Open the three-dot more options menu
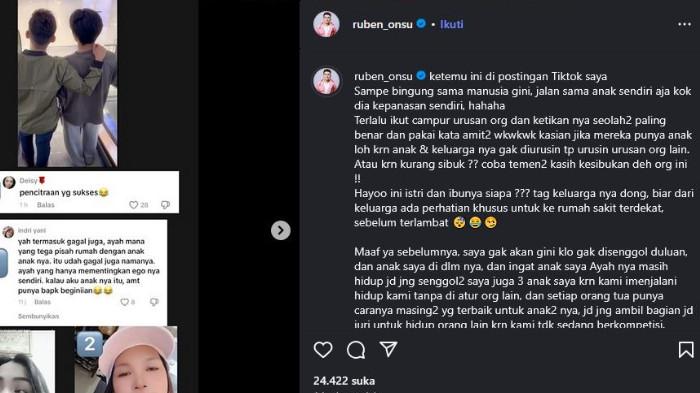 (x=684, y=25)
